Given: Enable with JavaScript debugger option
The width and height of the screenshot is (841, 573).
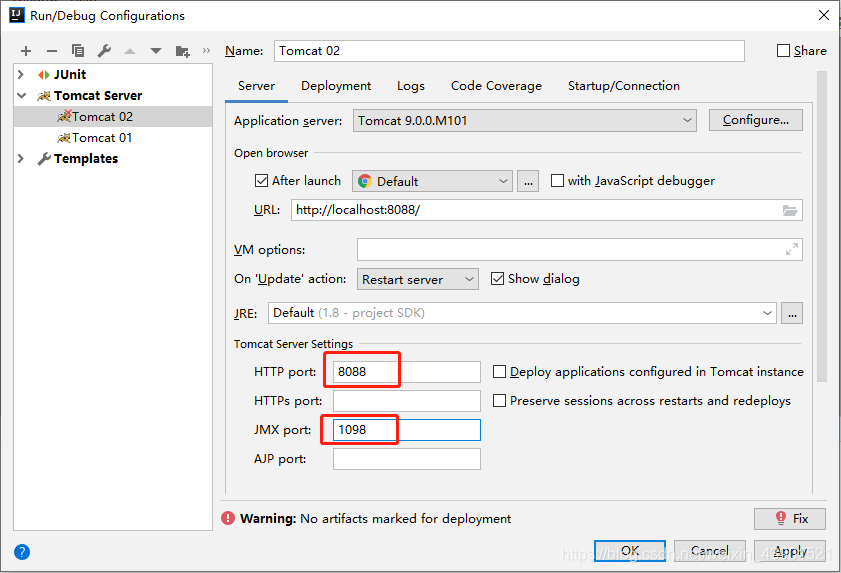Looking at the screenshot, I should coord(557,181).
